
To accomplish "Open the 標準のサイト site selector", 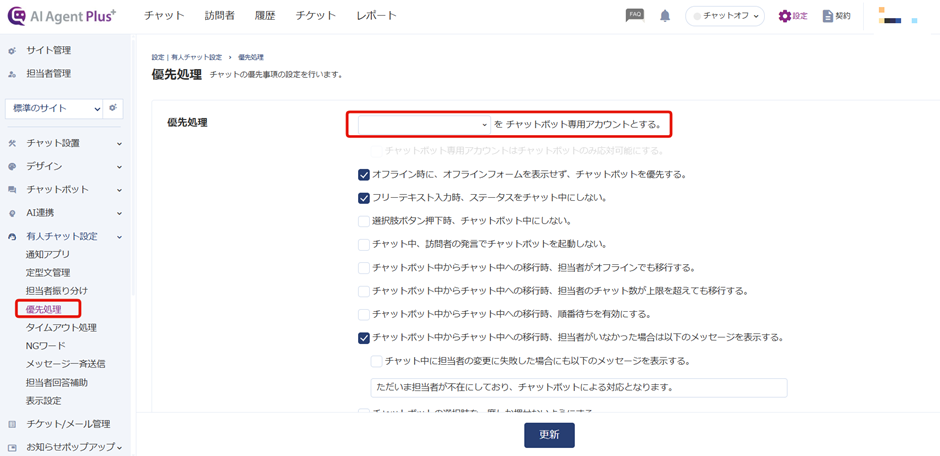I will [54, 108].
